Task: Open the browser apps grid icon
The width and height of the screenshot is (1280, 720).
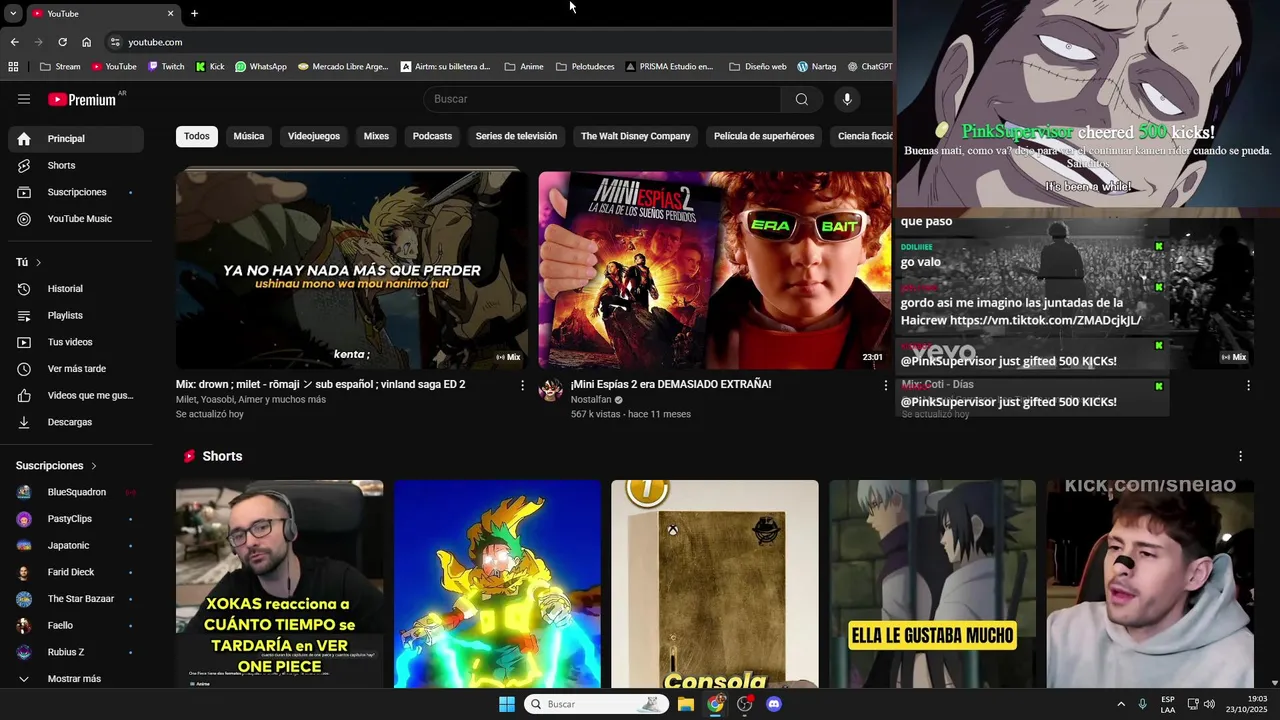Action: coord(13,67)
